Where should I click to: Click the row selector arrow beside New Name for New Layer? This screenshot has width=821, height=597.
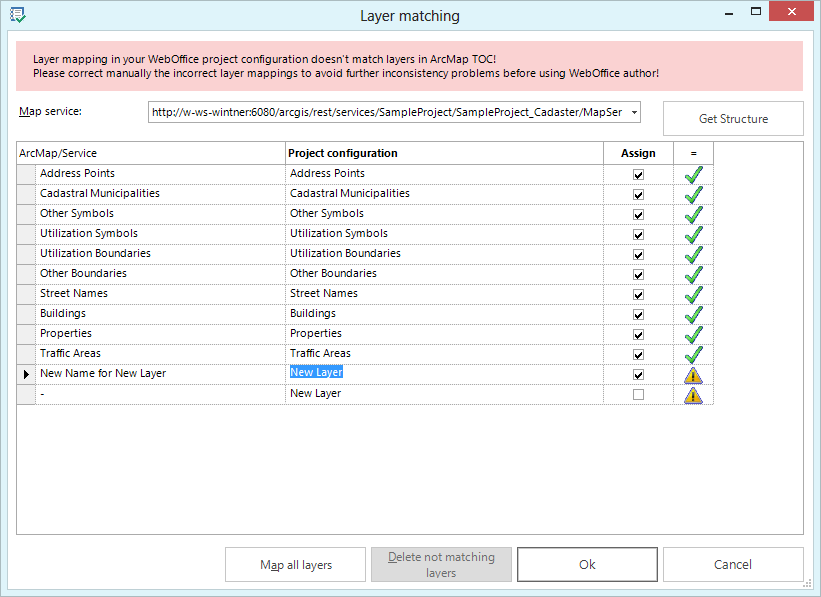click(24, 373)
